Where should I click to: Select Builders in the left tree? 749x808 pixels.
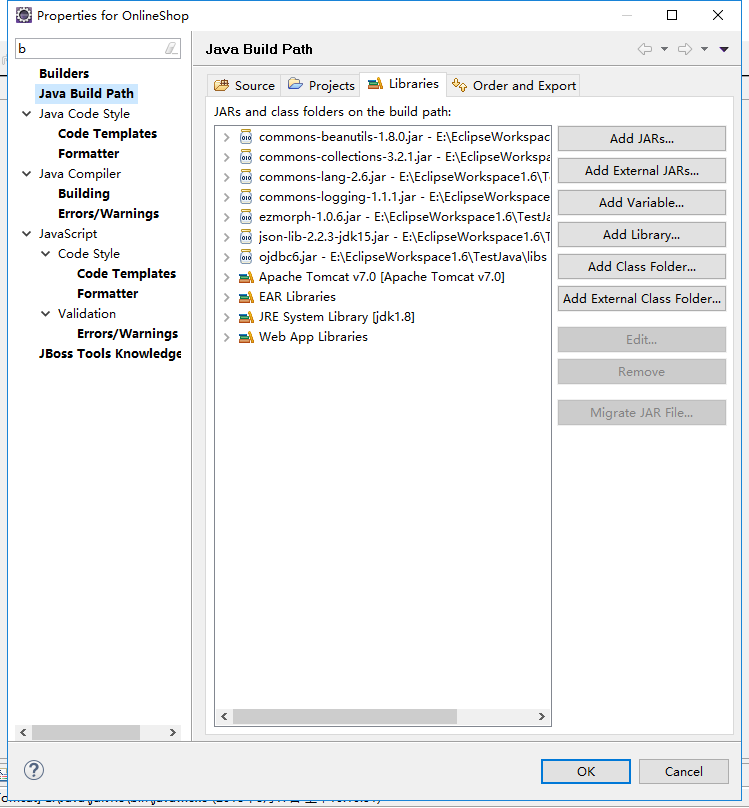(x=64, y=73)
